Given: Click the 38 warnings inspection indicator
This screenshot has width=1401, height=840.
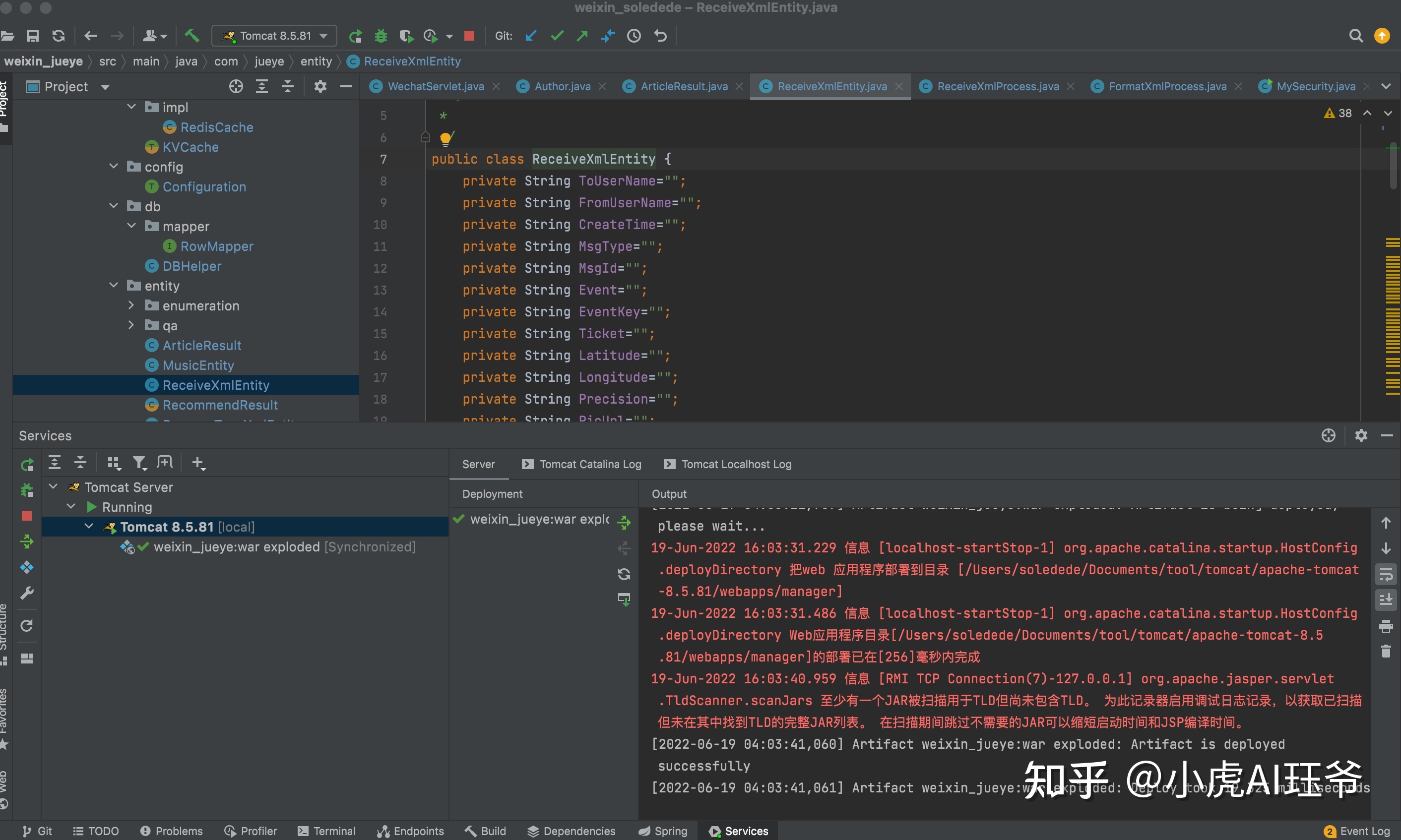Looking at the screenshot, I should click(1338, 113).
